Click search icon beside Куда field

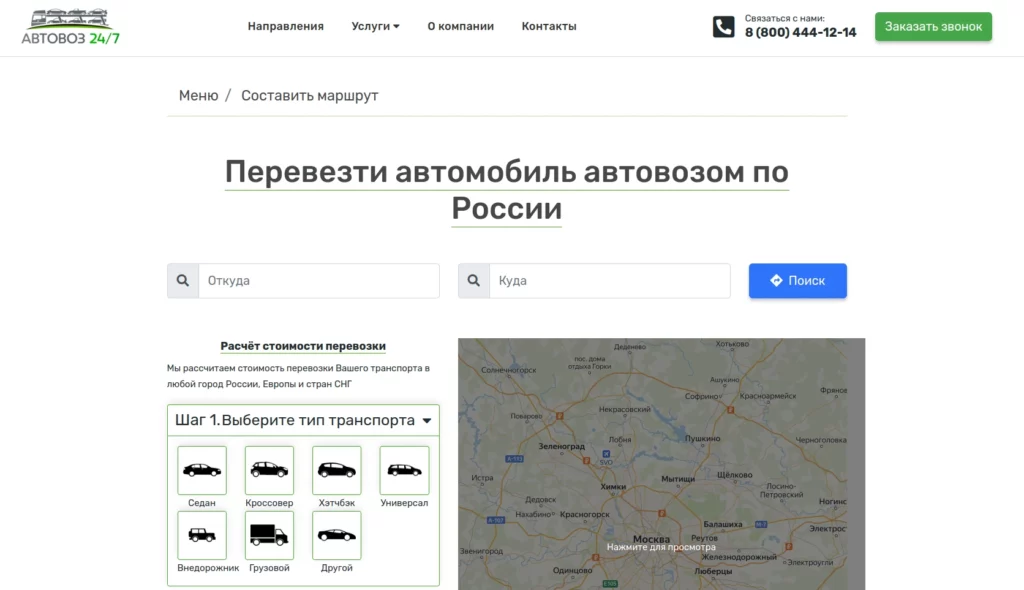474,280
